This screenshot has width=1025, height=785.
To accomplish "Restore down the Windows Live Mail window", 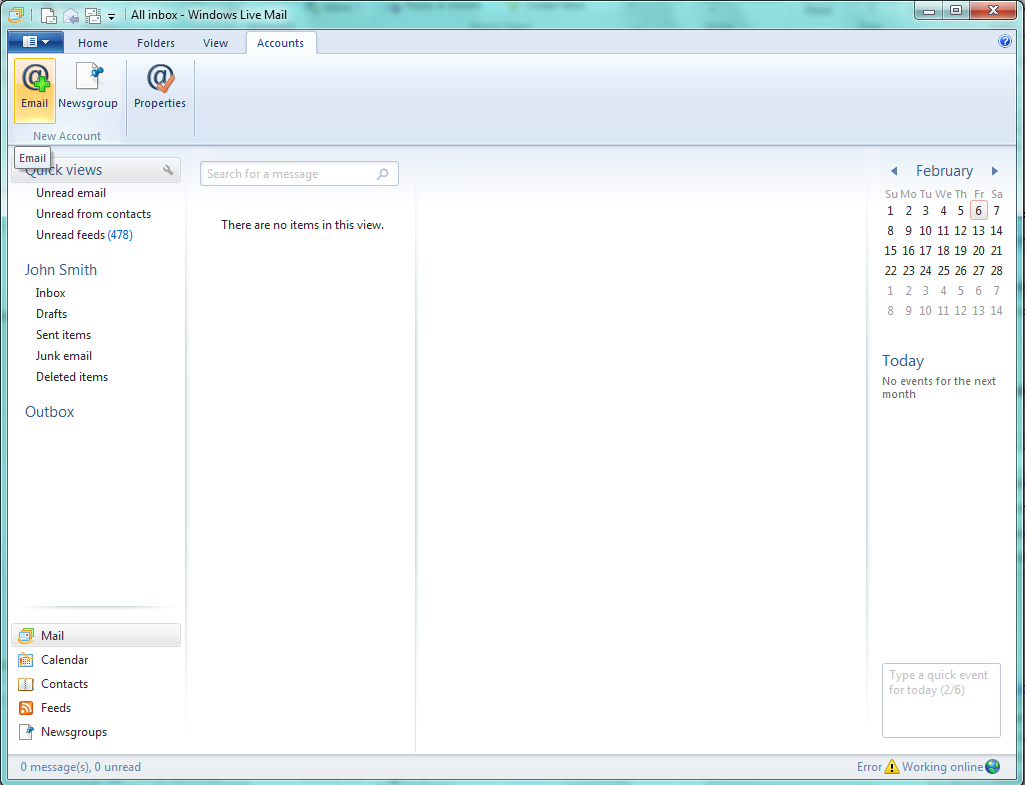I will (956, 11).
